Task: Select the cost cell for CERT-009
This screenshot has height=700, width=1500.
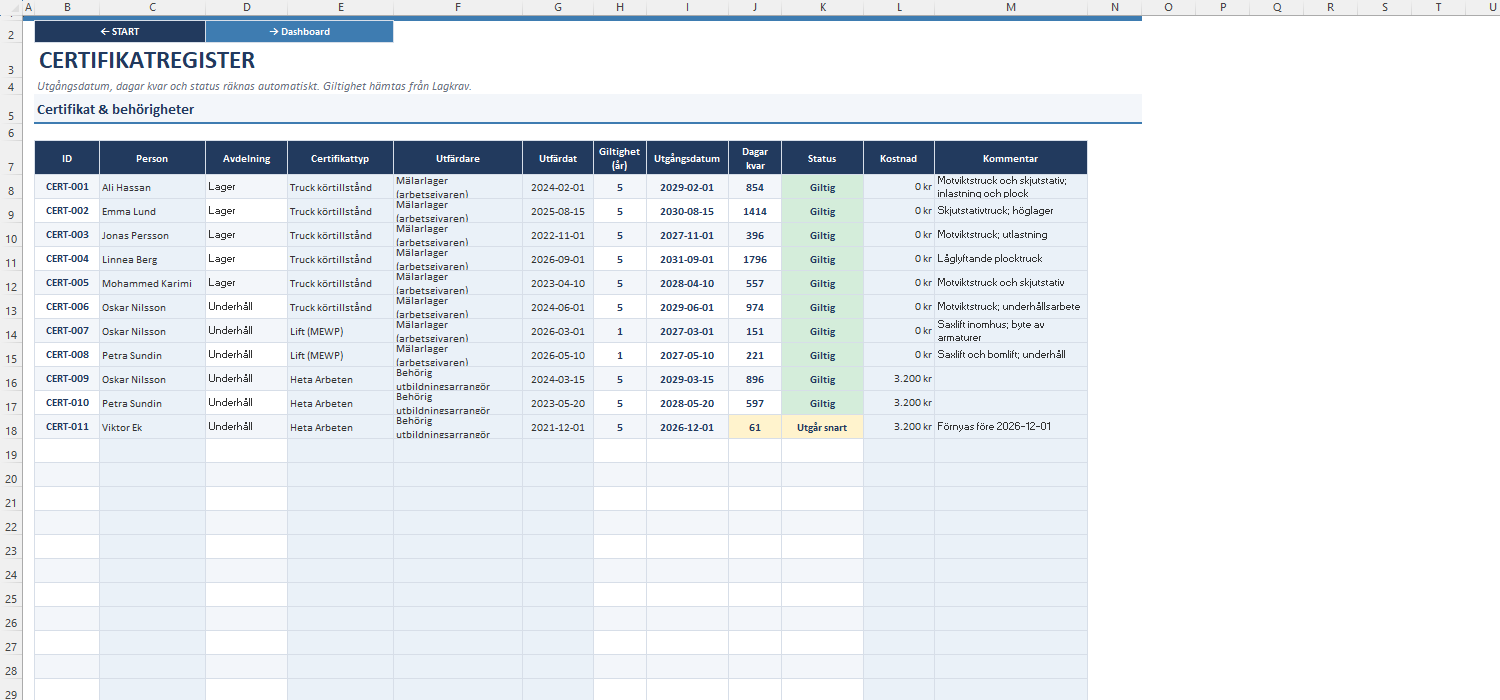Action: [899, 379]
